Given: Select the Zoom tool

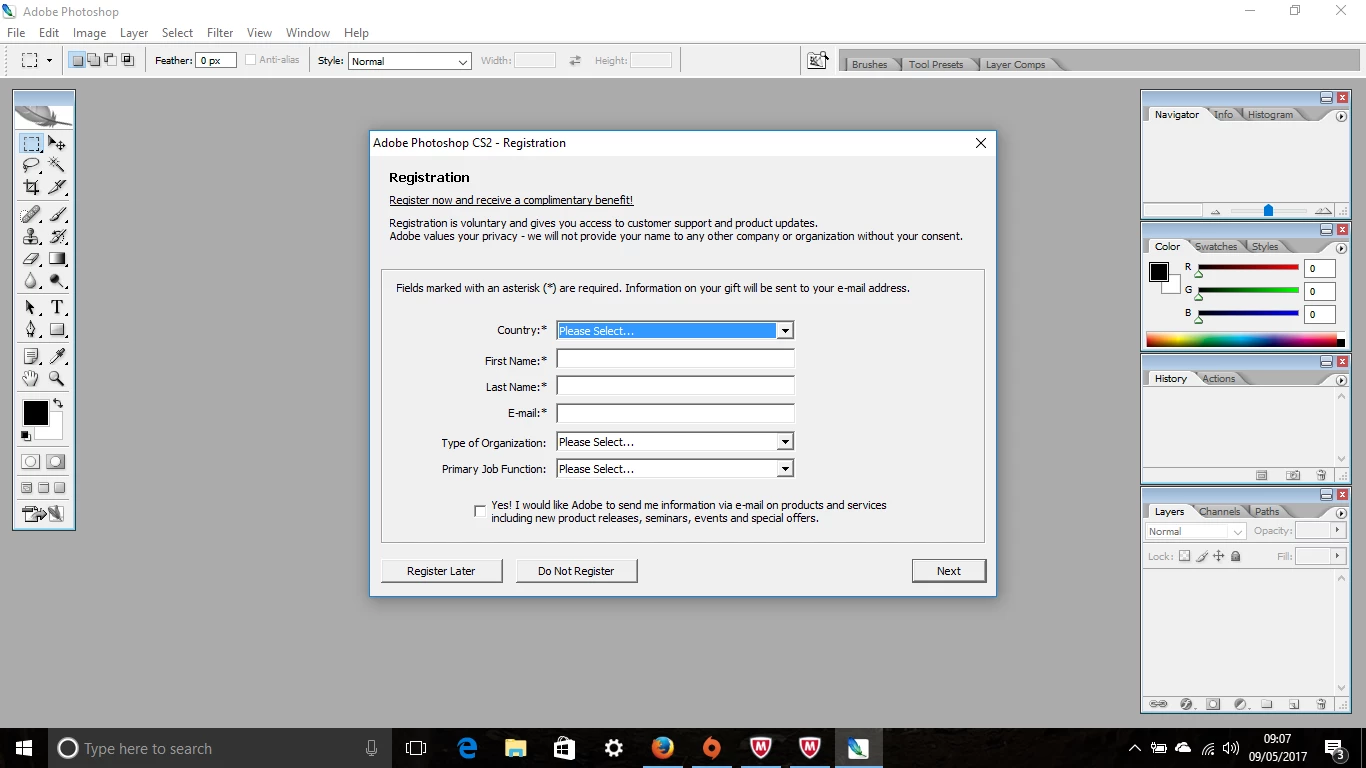Looking at the screenshot, I should tap(57, 378).
